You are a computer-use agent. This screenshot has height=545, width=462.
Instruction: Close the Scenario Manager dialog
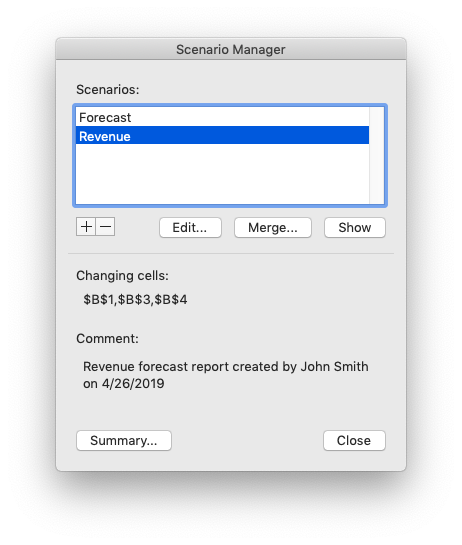[x=354, y=440]
